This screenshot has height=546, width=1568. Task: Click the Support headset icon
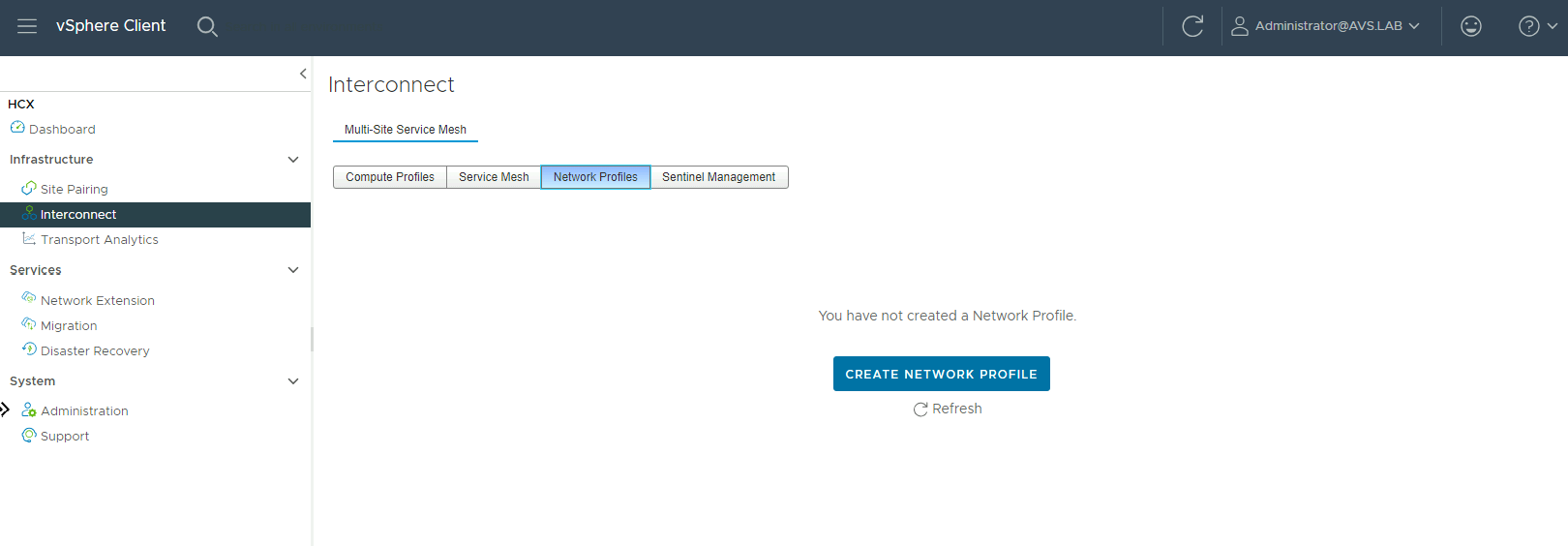pos(29,435)
